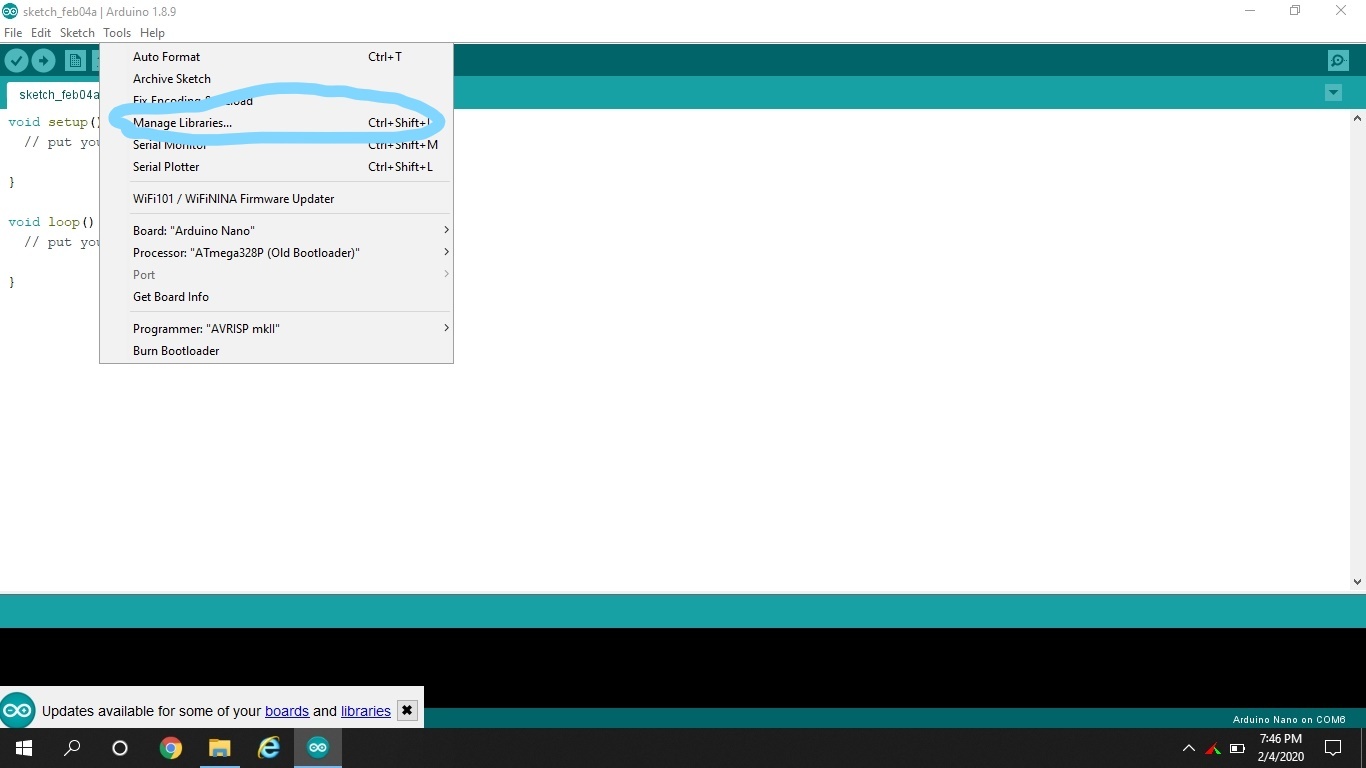Select Manage Libraries... menu entry
The height and width of the screenshot is (768, 1366).
[x=276, y=123]
